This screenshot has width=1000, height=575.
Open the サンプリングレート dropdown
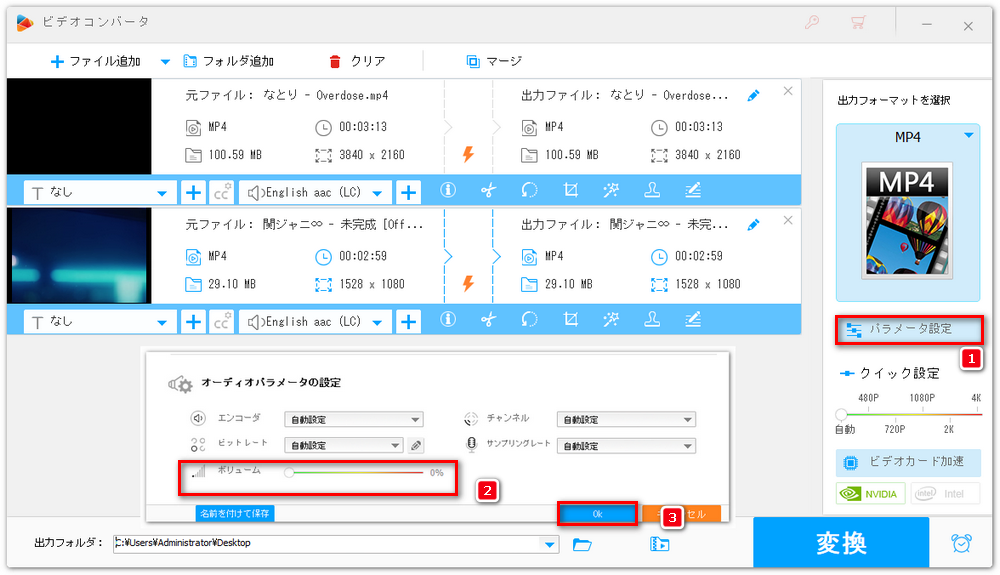point(626,445)
